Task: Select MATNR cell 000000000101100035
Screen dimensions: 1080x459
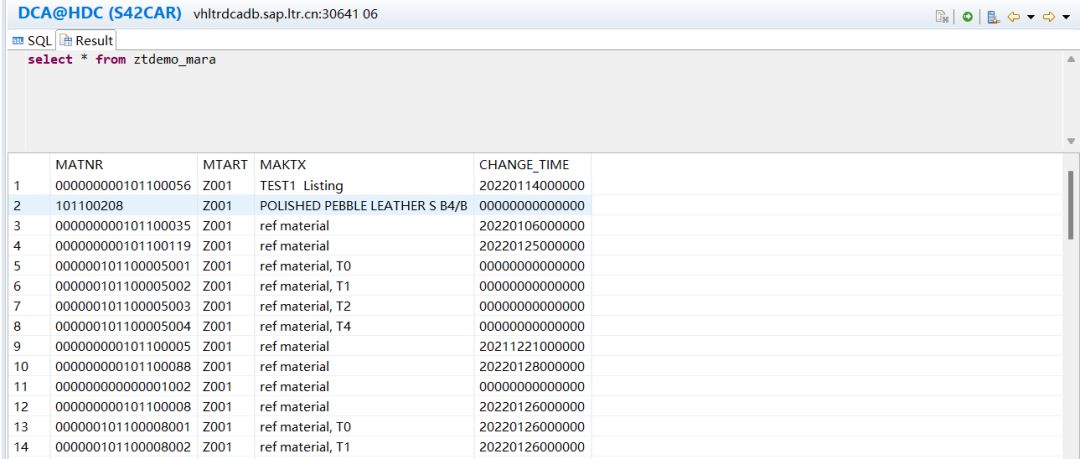Action: point(124,225)
